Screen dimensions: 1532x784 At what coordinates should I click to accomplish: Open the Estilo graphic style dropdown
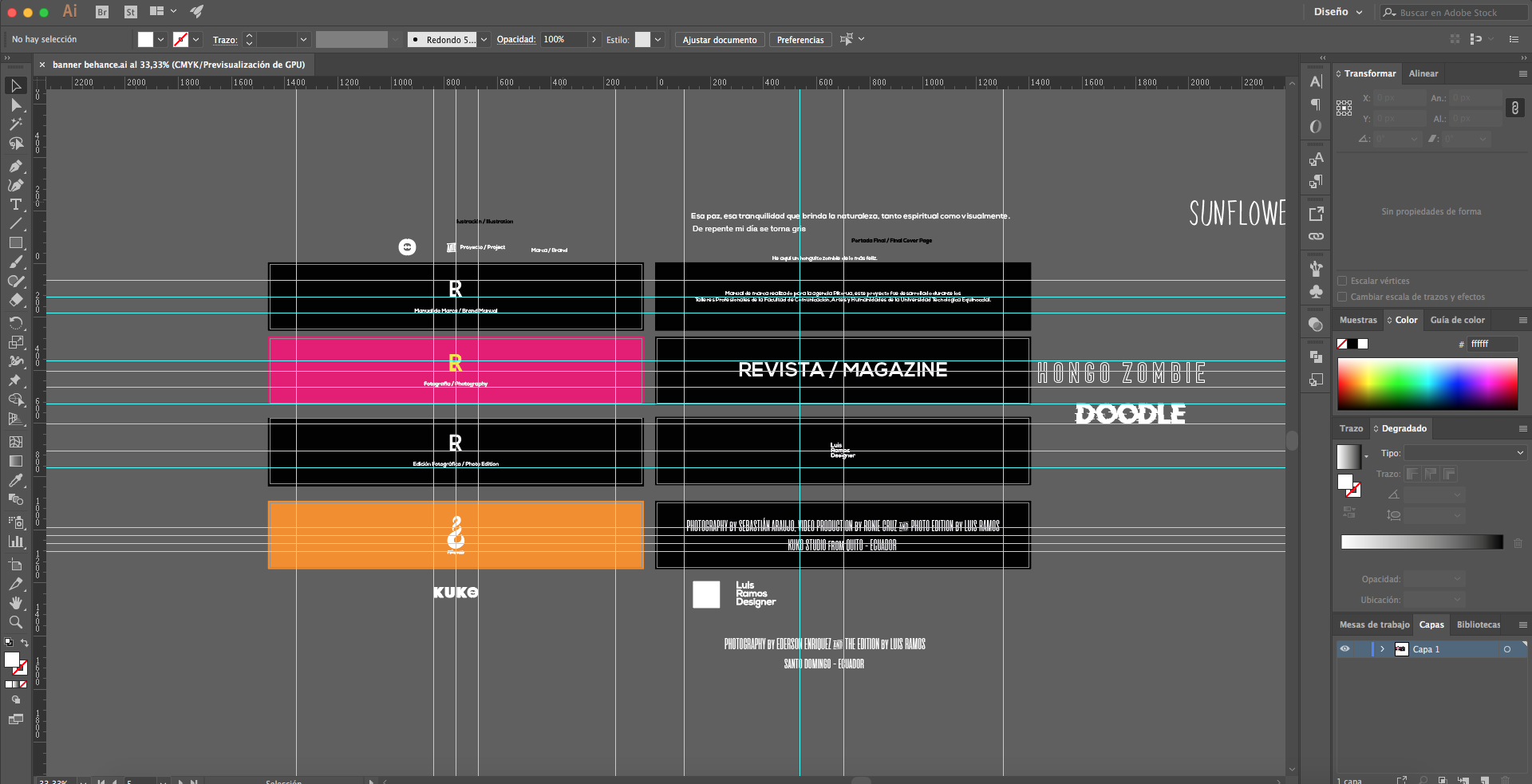point(657,39)
